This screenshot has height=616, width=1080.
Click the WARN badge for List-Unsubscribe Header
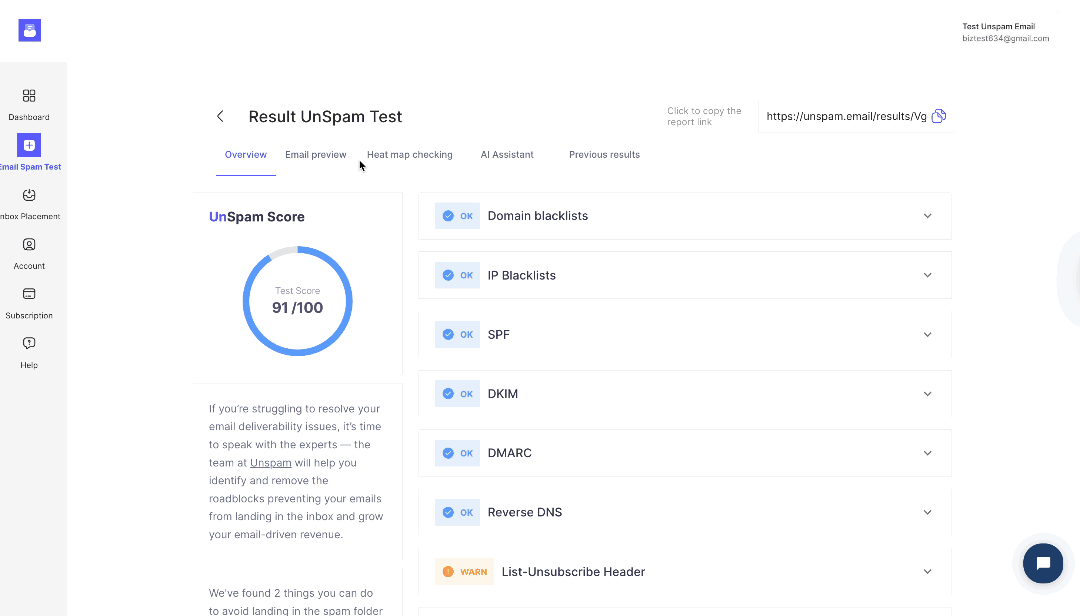pos(464,572)
